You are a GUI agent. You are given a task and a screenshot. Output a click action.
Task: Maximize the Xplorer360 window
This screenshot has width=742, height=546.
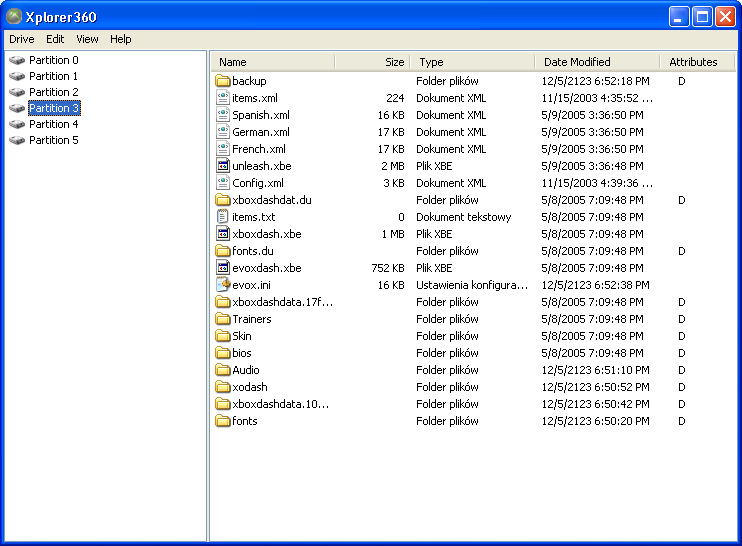click(x=702, y=17)
